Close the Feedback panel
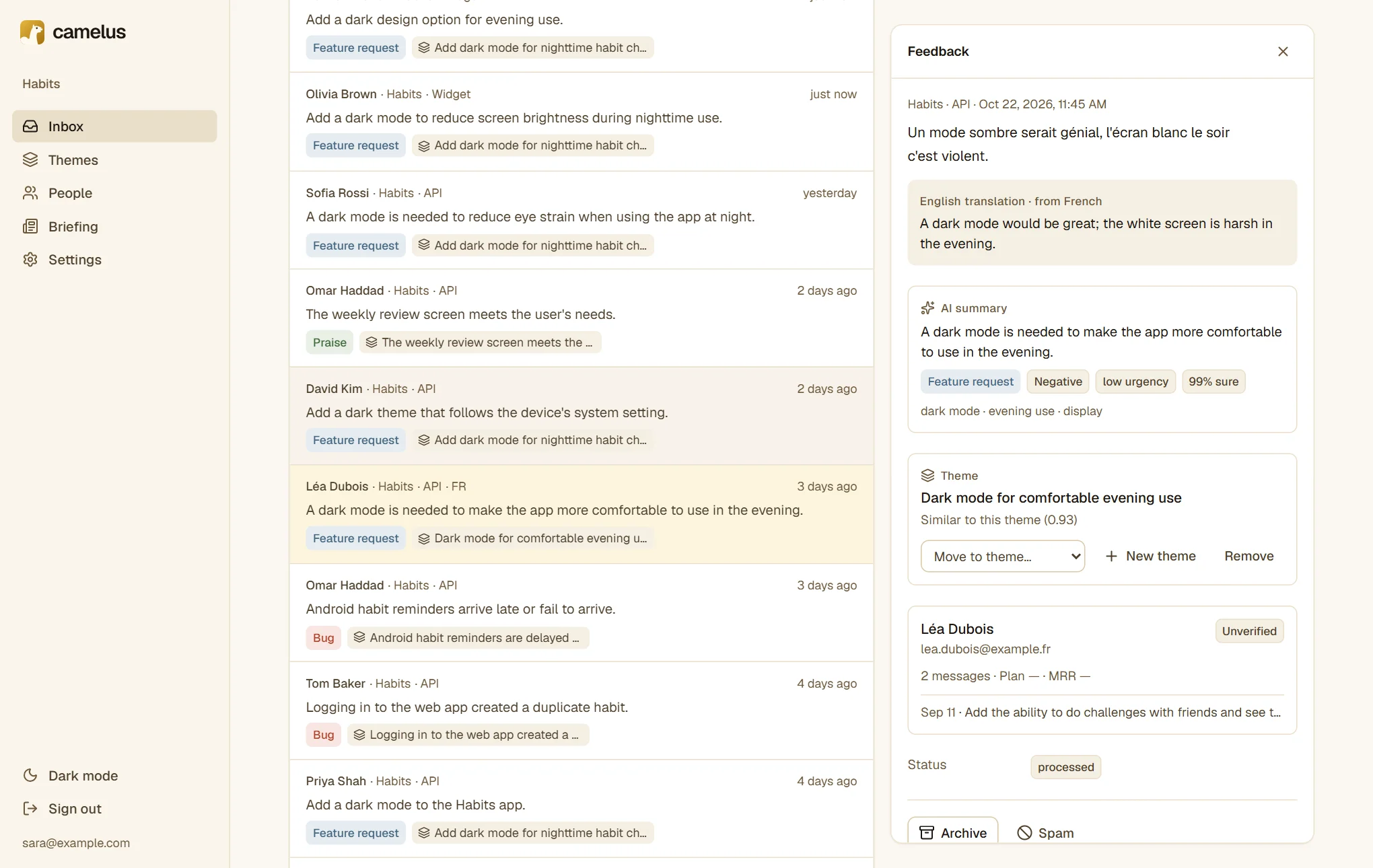Screen dimensions: 1373x868 pyautogui.click(x=1283, y=52)
